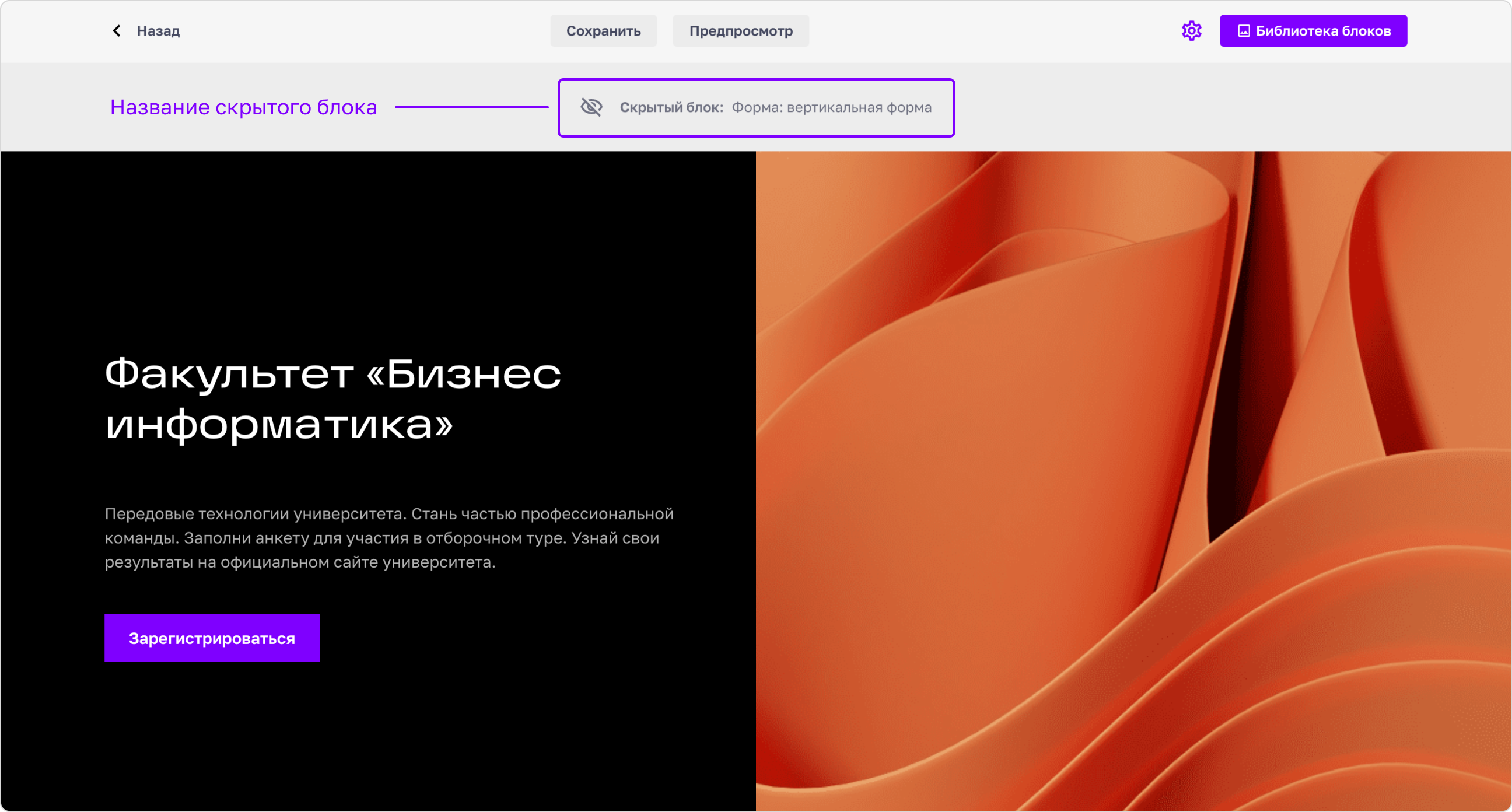Open Библиотека блоков

coord(1312,30)
